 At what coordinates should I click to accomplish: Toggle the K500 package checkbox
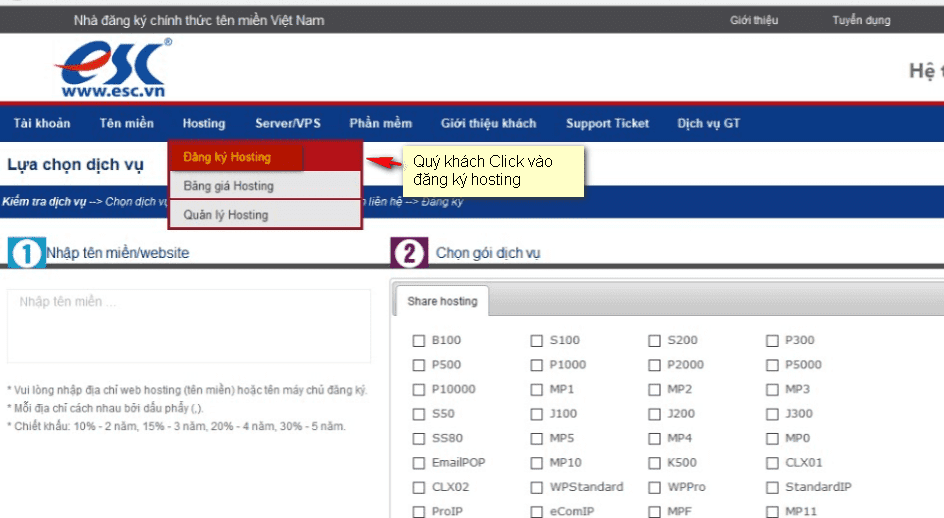point(654,463)
